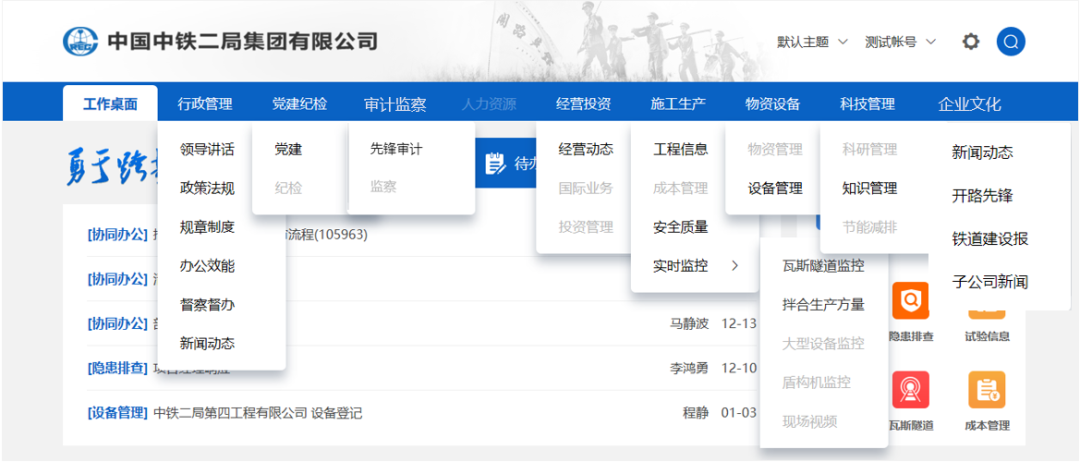Select 瓦斯隧道监控 submenu item
Image resolution: width=1080 pixels, height=462 pixels.
tap(824, 266)
